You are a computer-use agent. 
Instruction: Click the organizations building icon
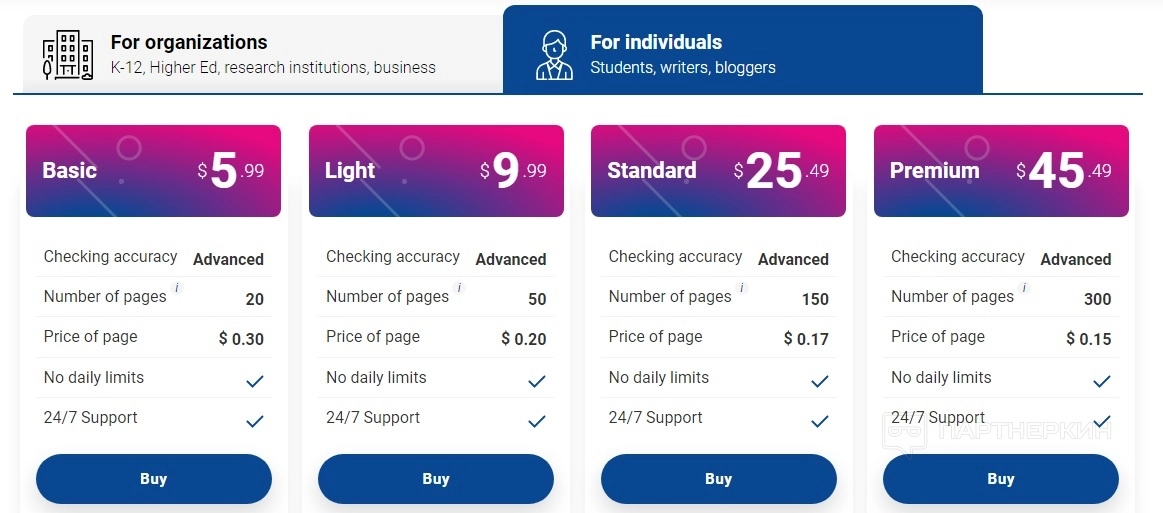(68, 55)
